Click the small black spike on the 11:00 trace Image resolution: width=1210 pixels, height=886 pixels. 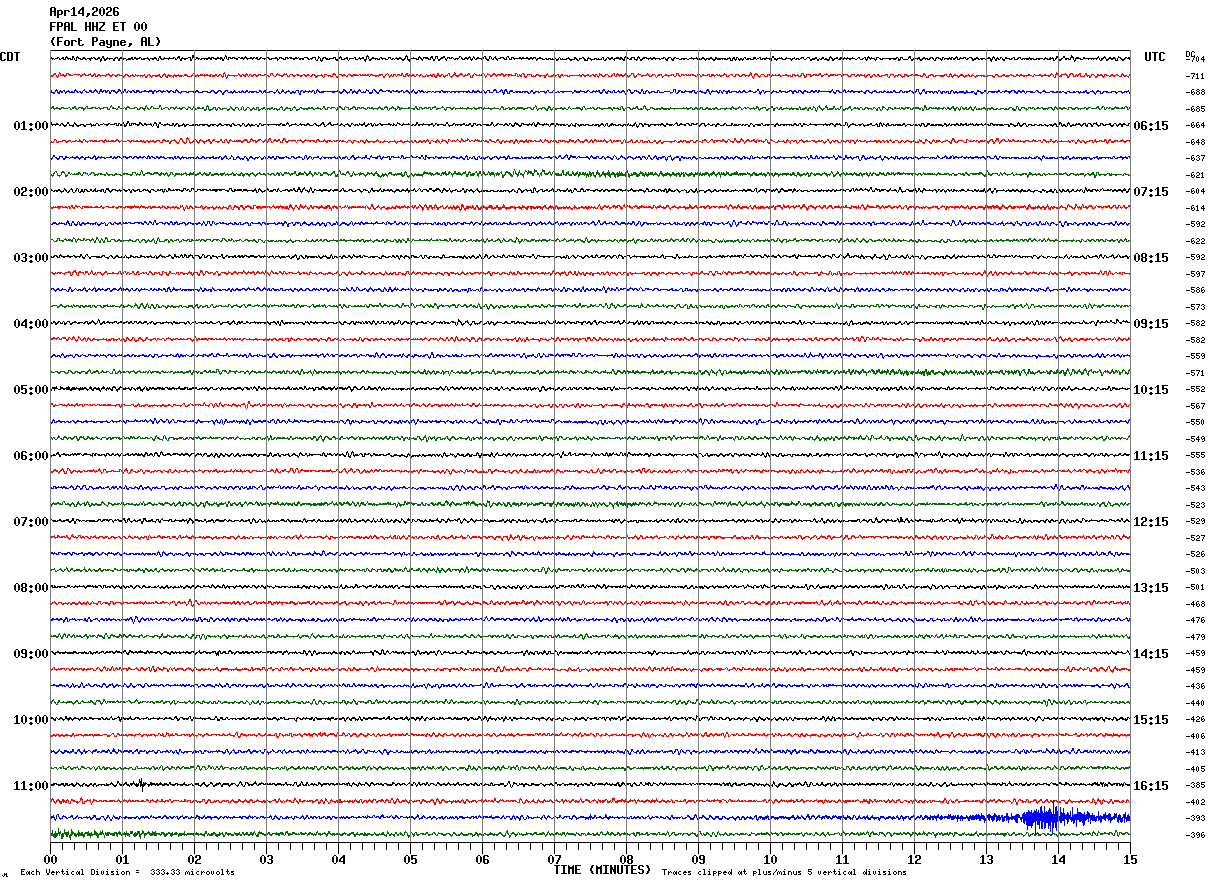coord(140,785)
